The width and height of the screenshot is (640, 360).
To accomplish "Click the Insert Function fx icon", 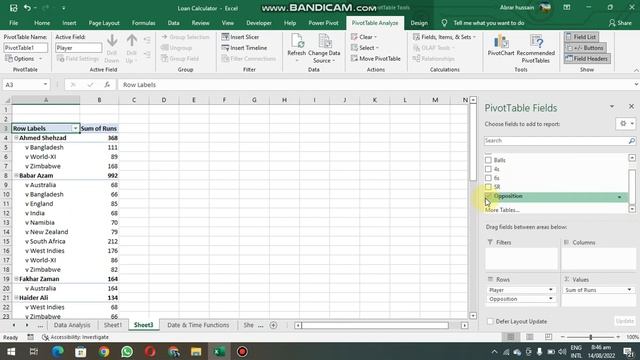I will coord(107,84).
